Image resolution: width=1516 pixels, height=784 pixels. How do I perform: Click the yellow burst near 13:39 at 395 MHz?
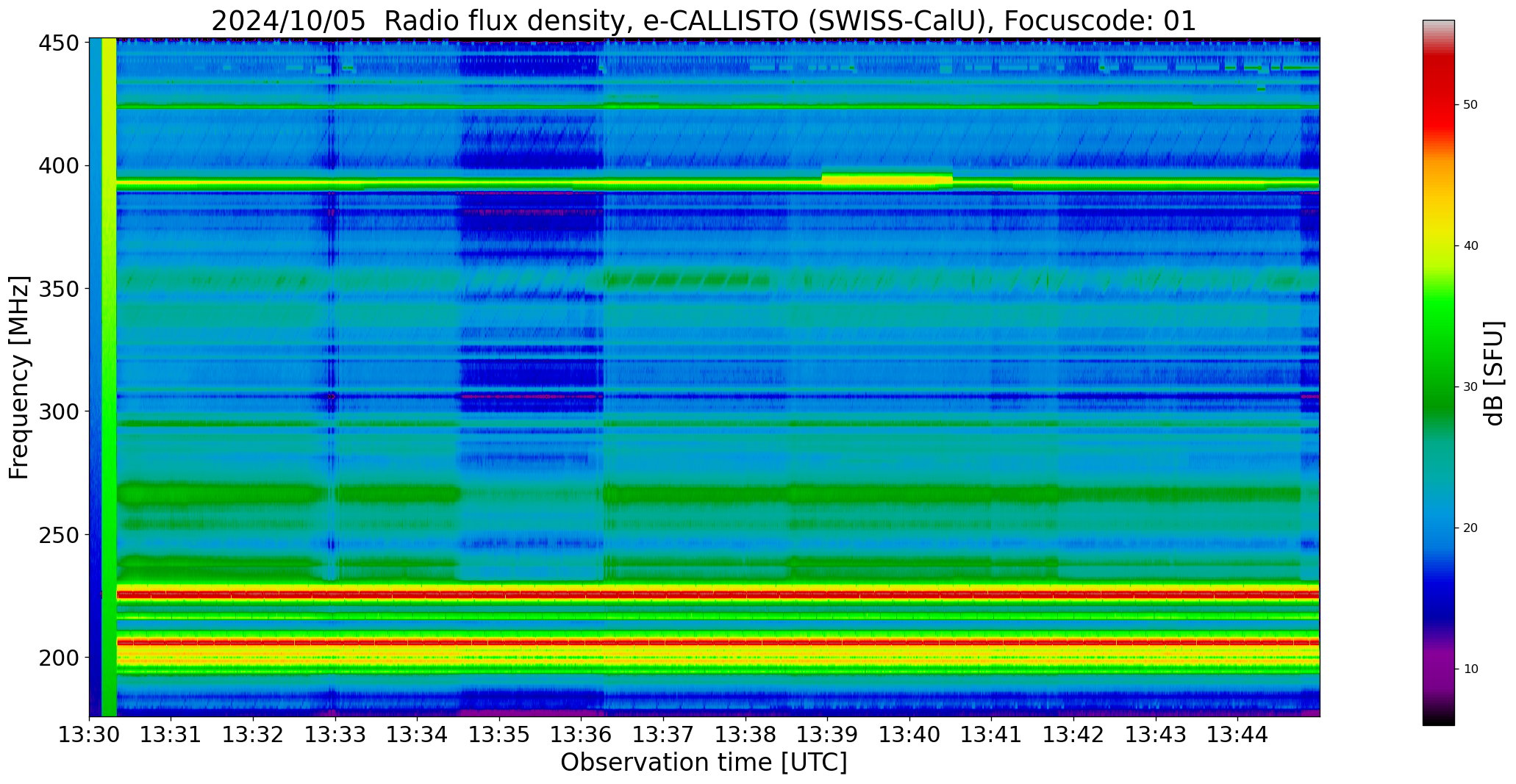click(887, 179)
